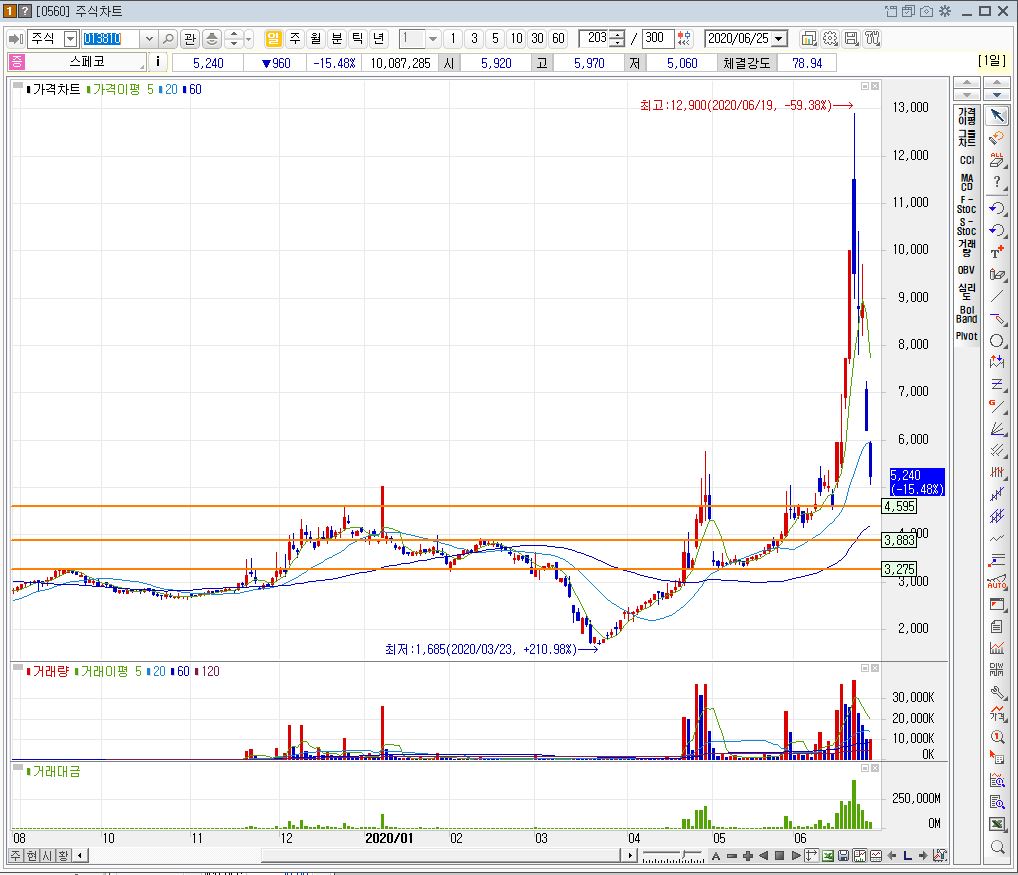Export chart data to Excel
1018x875 pixels.
coord(828,856)
